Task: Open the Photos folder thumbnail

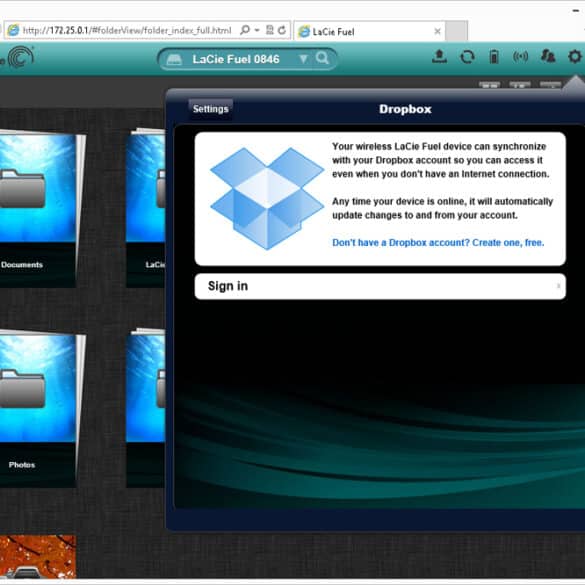Action: tap(38, 409)
